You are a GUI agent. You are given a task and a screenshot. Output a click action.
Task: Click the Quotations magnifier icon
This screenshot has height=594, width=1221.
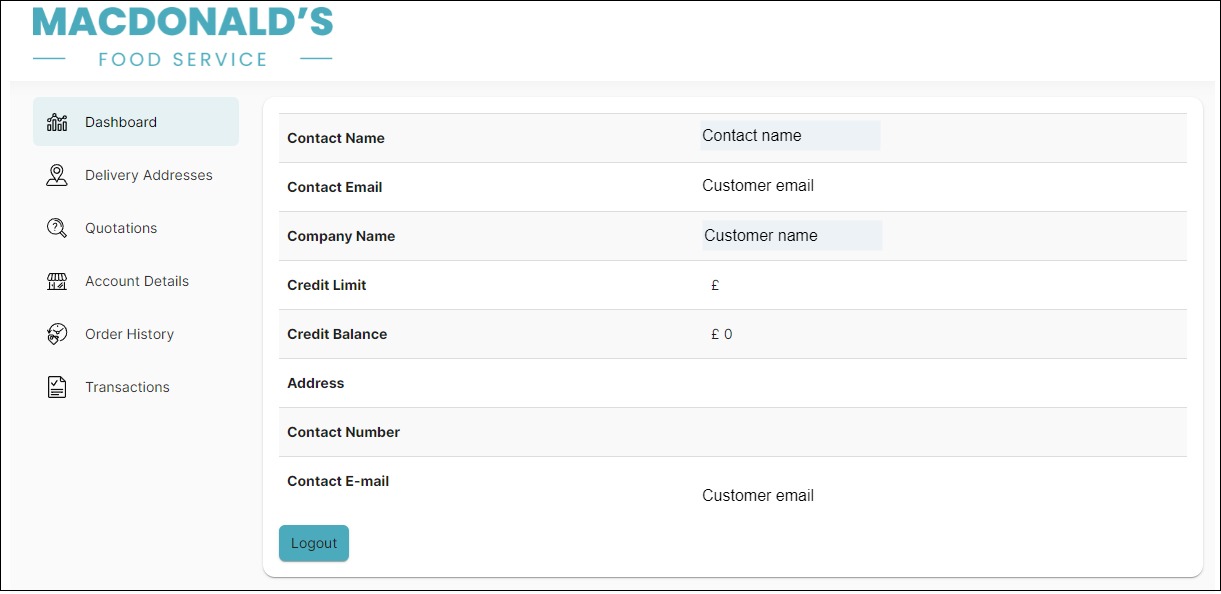pos(57,228)
